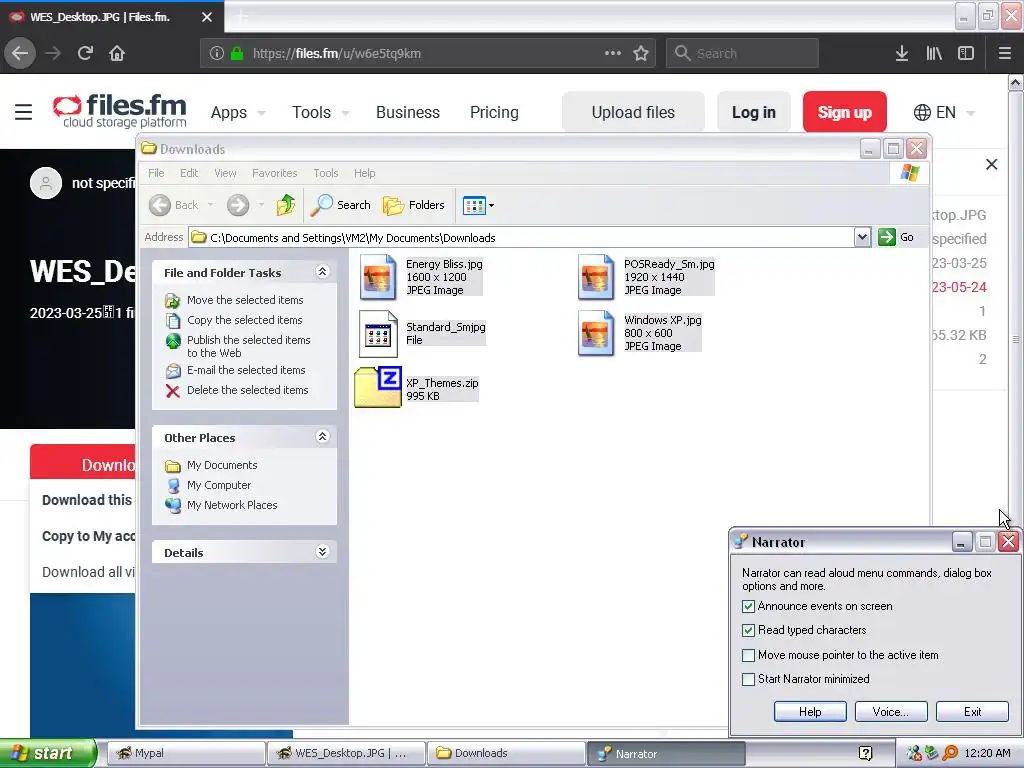1024x768 pixels.
Task: Expand Details panel
Action: (322, 552)
